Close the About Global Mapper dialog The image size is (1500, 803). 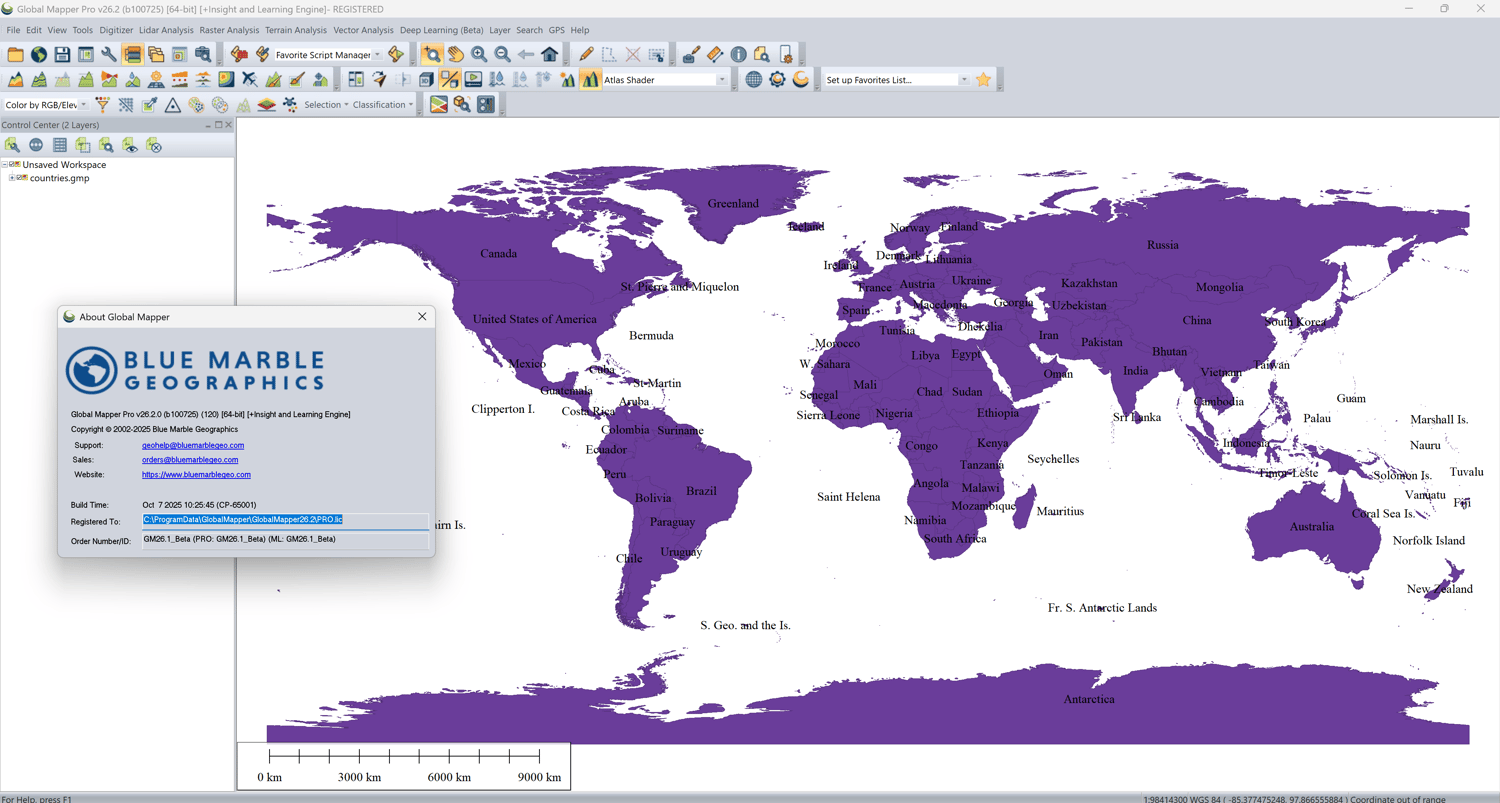point(422,317)
